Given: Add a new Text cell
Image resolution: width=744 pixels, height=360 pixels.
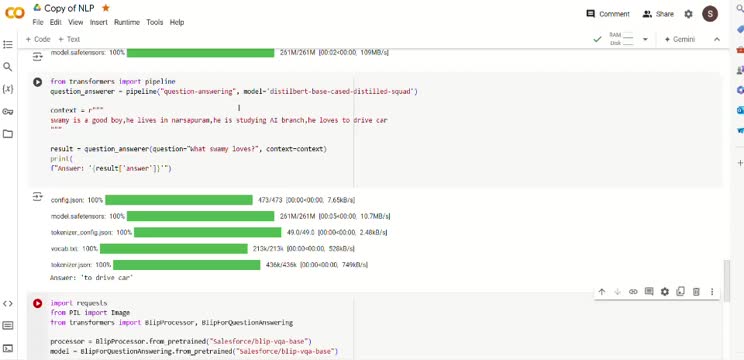Looking at the screenshot, I should click(x=69, y=39).
